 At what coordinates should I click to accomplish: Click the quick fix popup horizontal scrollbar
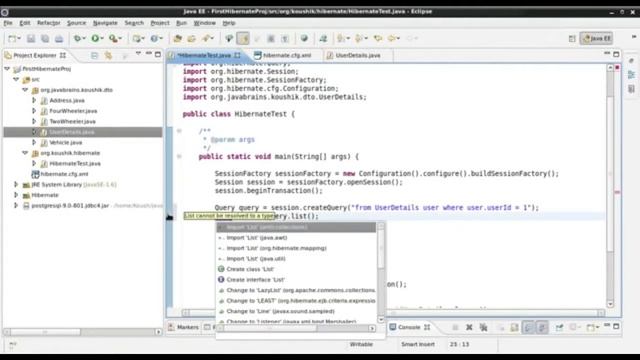tap(296, 328)
